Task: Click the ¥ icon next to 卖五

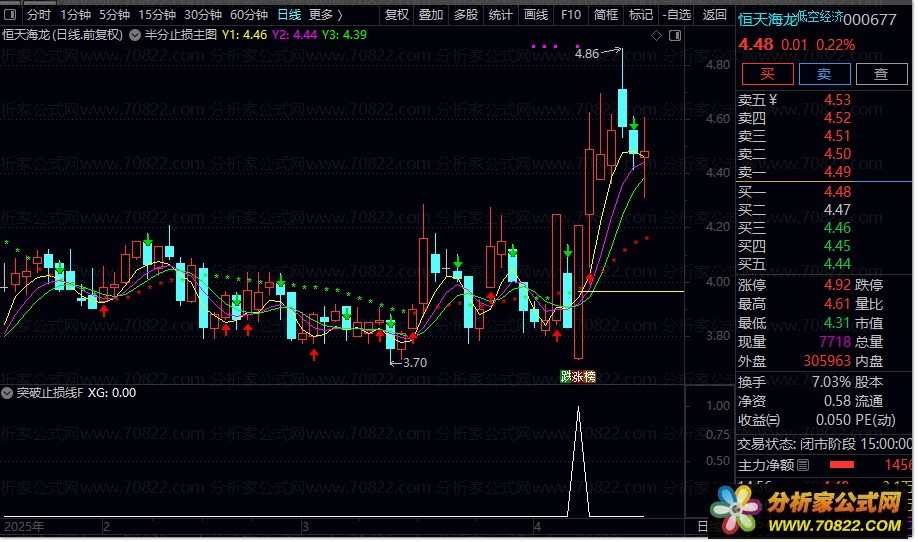Action: [773, 100]
